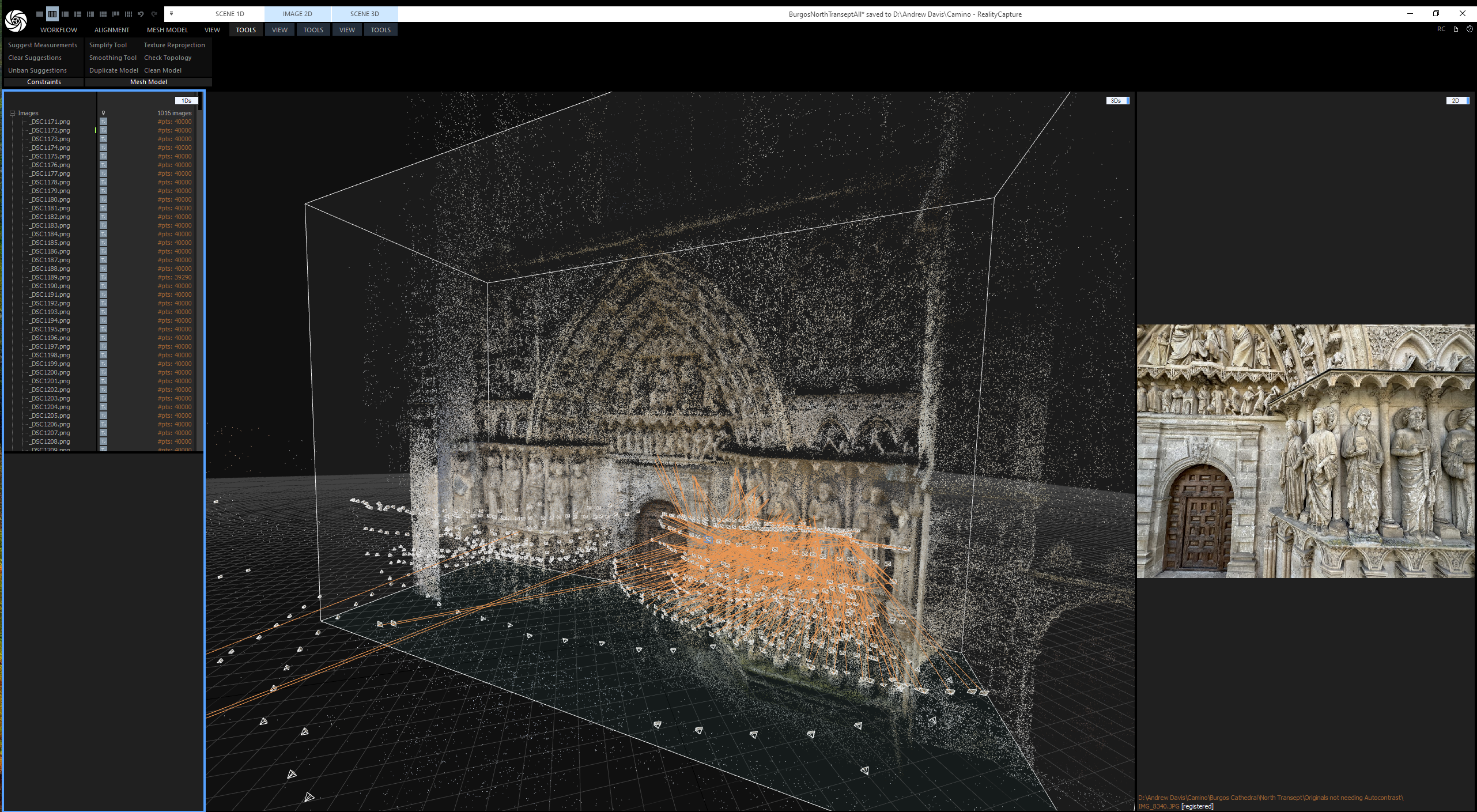Open the 3Ds view selector
This screenshot has height=812, width=1477.
1117,101
